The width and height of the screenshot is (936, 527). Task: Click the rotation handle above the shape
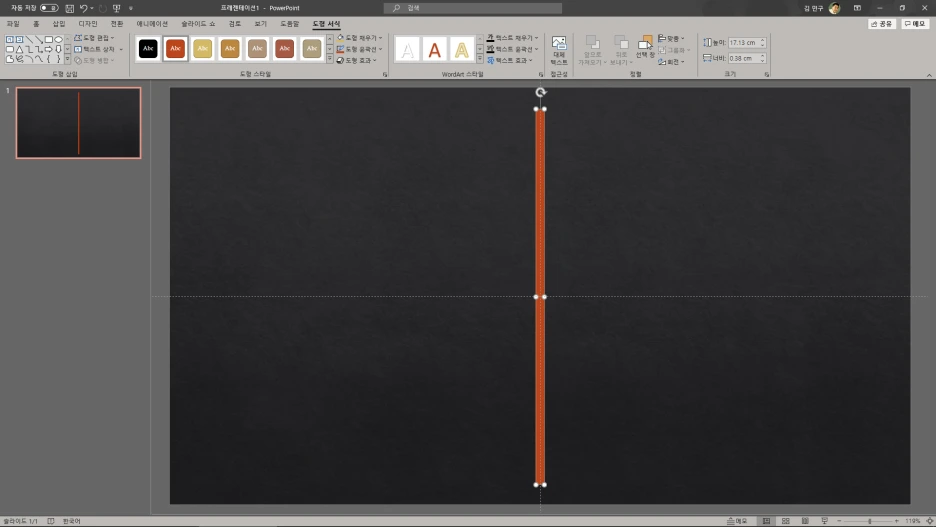(540, 92)
